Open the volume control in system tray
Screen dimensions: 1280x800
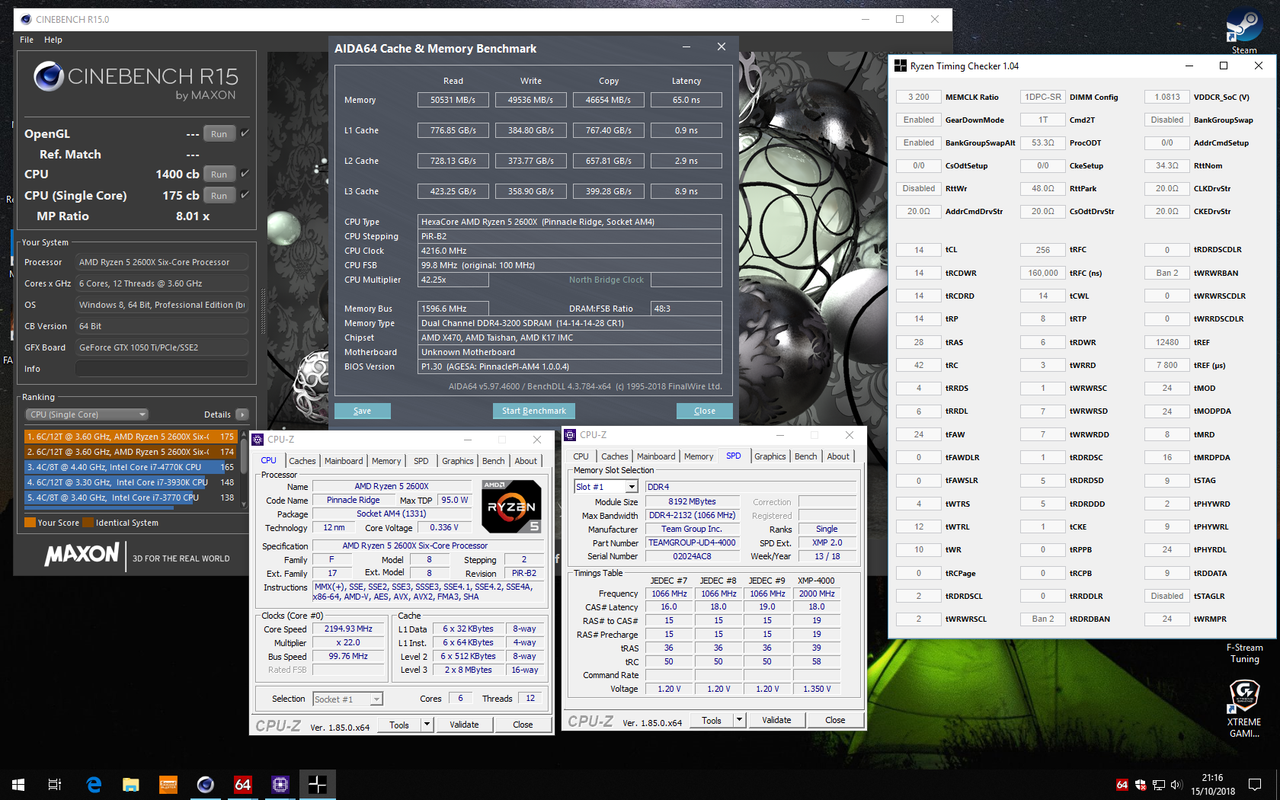[x=1176, y=785]
